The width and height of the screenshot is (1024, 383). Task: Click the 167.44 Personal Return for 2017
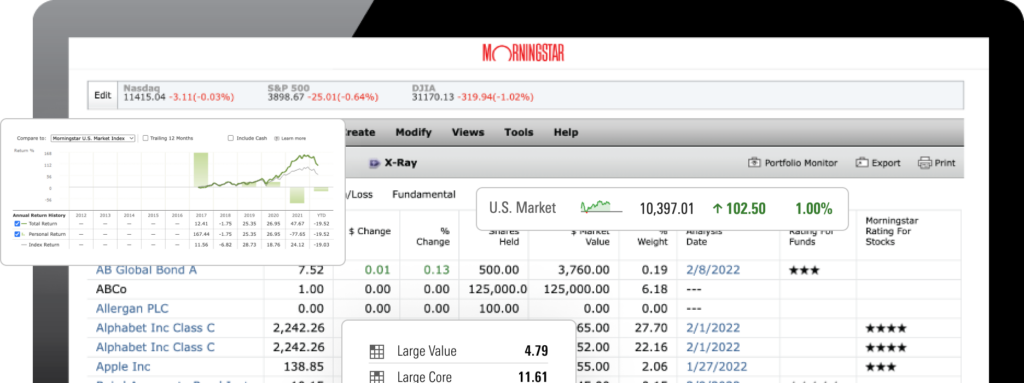201,234
